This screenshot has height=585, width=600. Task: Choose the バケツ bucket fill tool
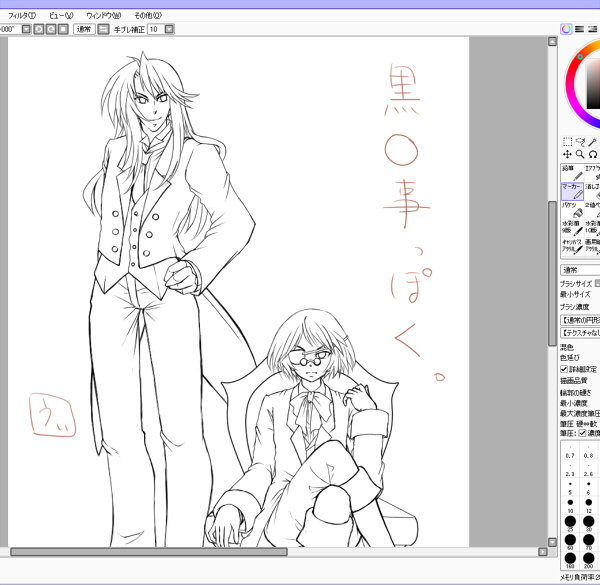pos(572,210)
